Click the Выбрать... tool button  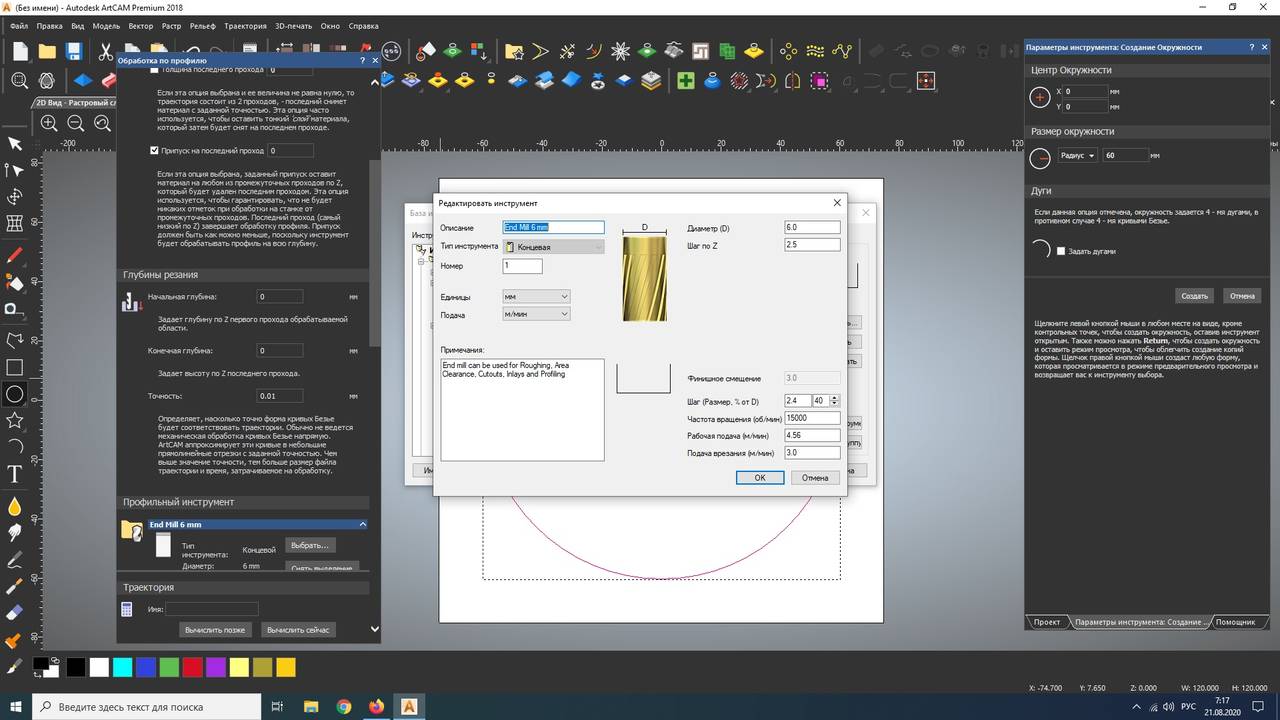coord(310,545)
